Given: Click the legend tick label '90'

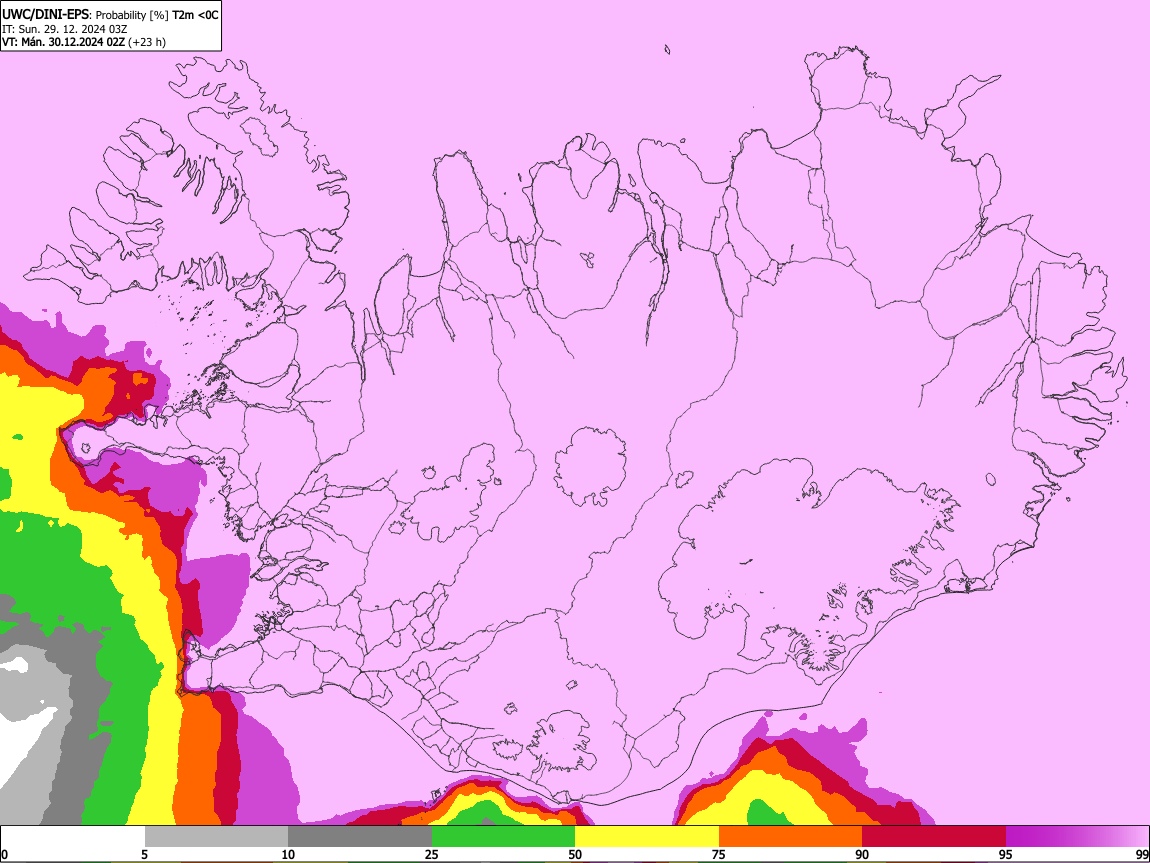Looking at the screenshot, I should tap(862, 854).
